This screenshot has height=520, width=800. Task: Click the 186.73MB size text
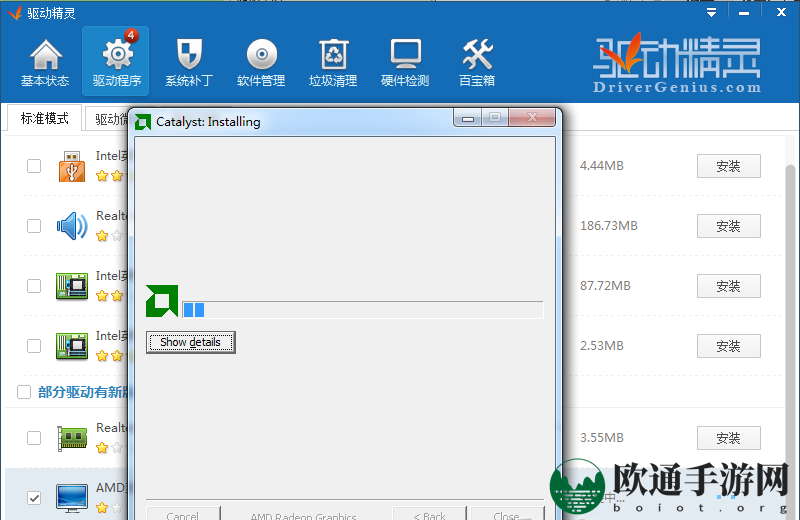[x=609, y=226]
